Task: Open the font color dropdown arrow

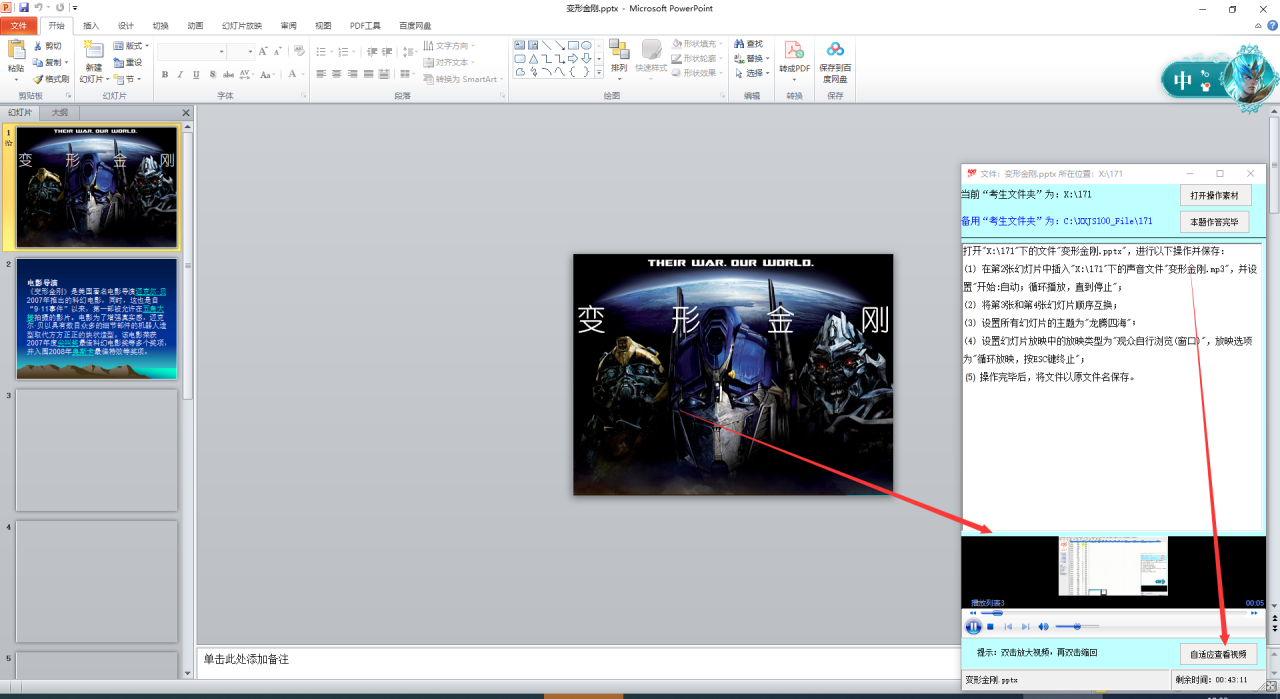Action: pyautogui.click(x=303, y=74)
